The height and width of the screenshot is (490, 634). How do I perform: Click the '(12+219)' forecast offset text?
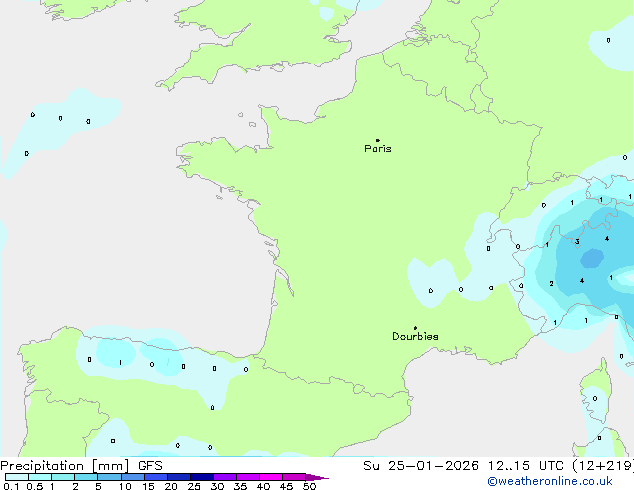coord(603,466)
